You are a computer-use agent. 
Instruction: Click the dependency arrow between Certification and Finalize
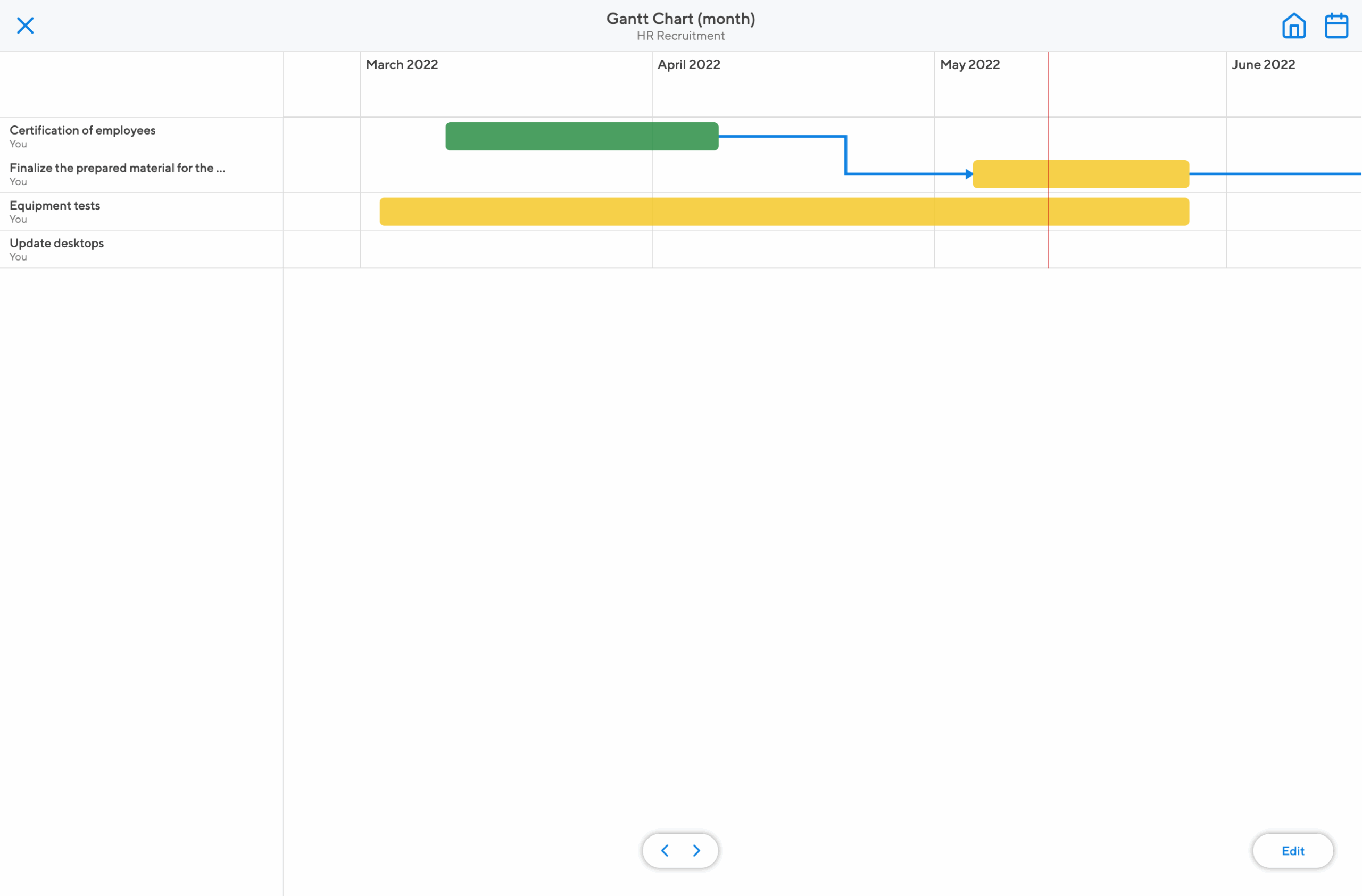click(x=845, y=154)
